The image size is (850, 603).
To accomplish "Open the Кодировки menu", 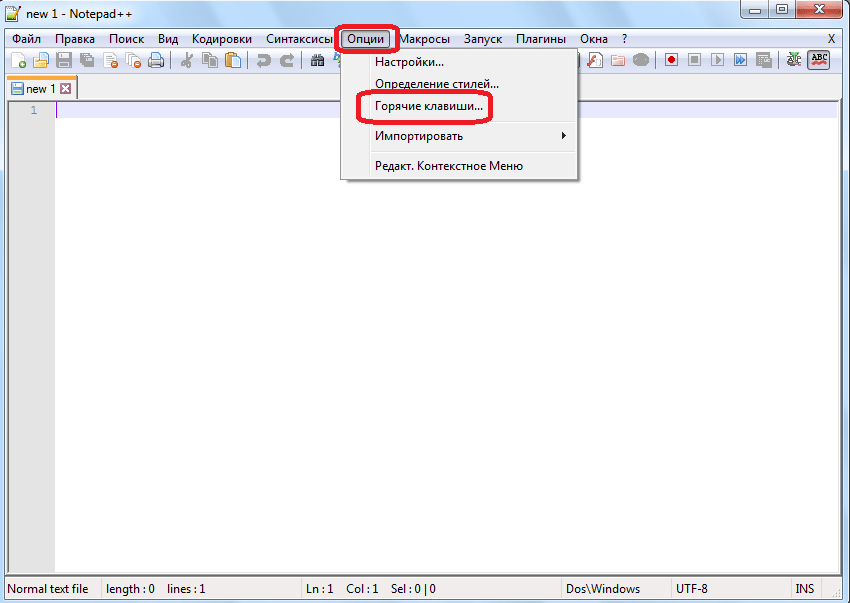I will (x=222, y=39).
